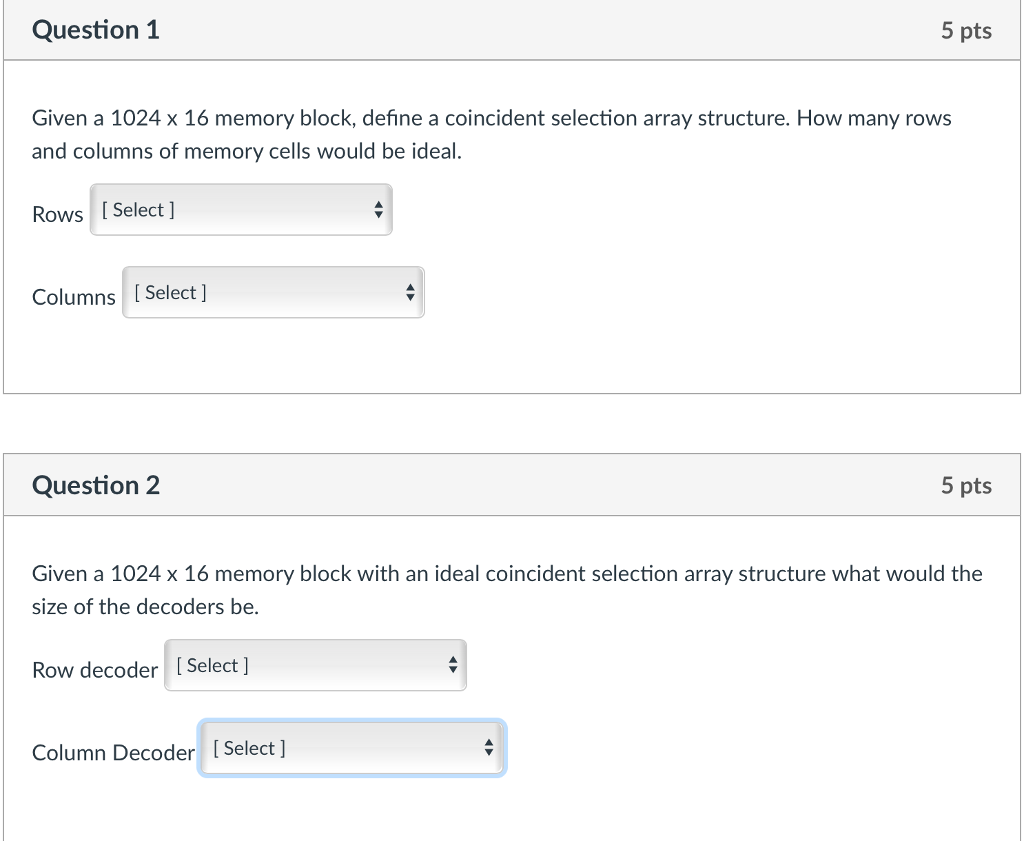Image resolution: width=1024 pixels, height=841 pixels.
Task: Open the highlighted Column Decoder dropdown
Action: (352, 747)
